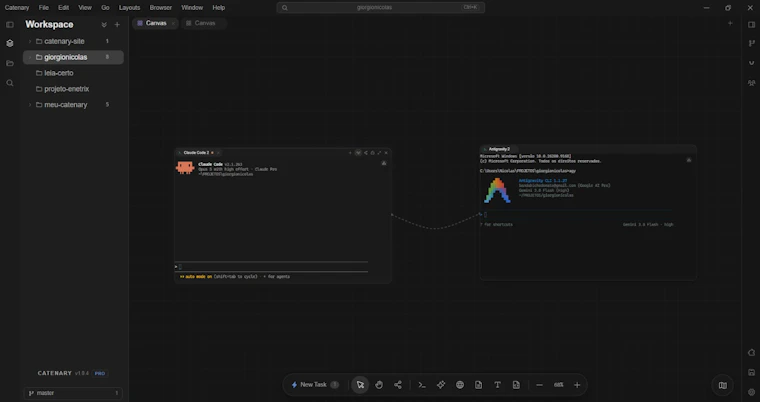The width and height of the screenshot is (760, 402).
Task: Click the New Task button
Action: coord(315,385)
